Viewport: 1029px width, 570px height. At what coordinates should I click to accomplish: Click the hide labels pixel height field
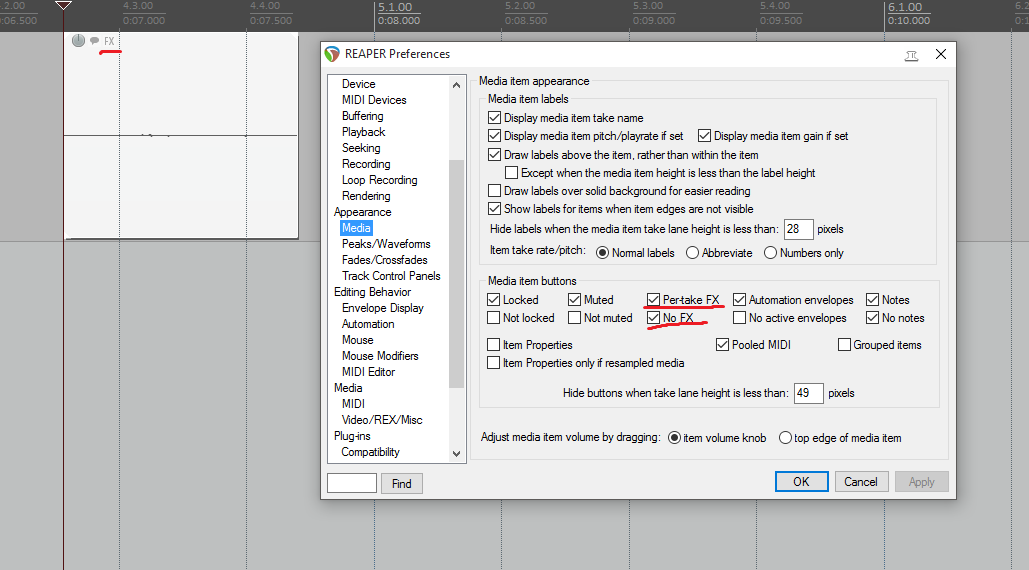pyautogui.click(x=799, y=229)
